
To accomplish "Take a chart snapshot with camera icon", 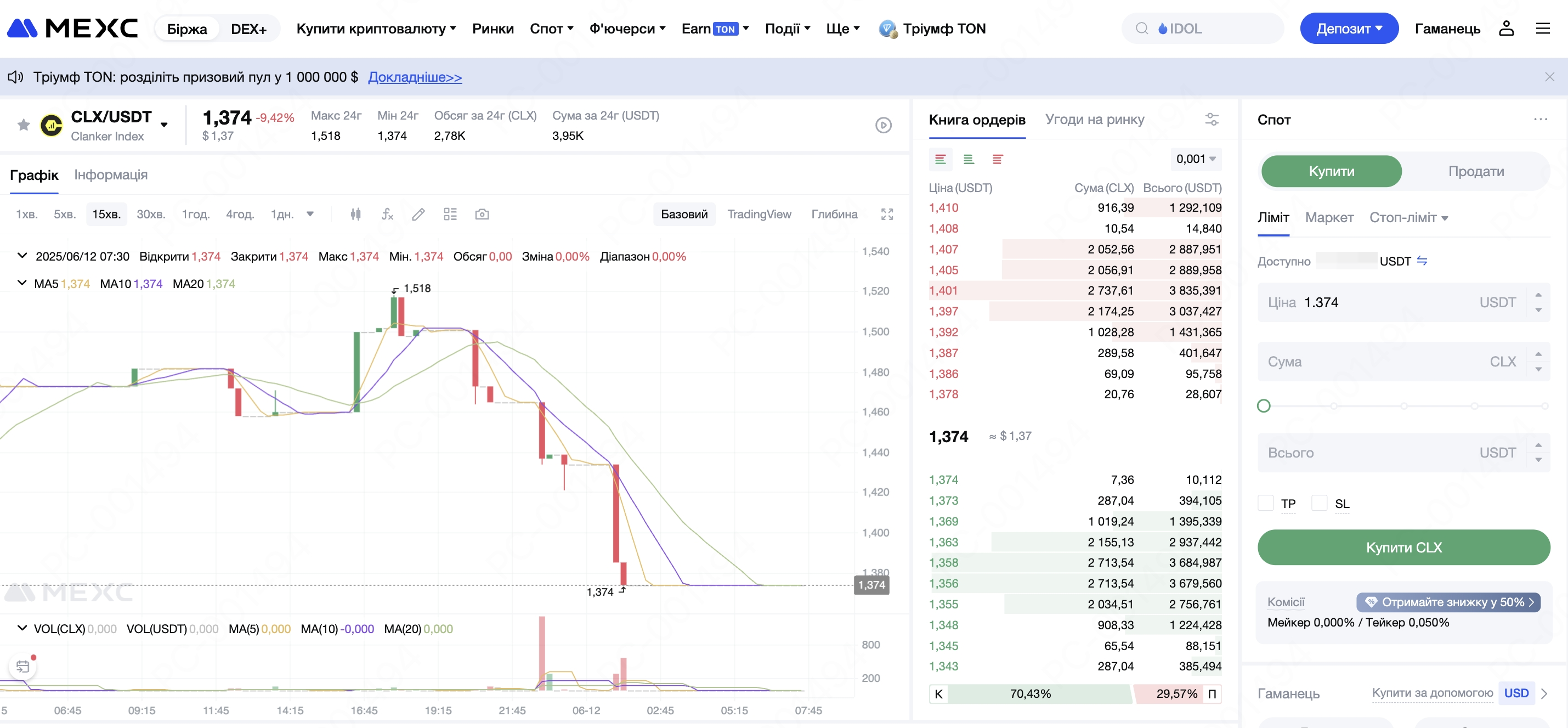I will [482, 215].
